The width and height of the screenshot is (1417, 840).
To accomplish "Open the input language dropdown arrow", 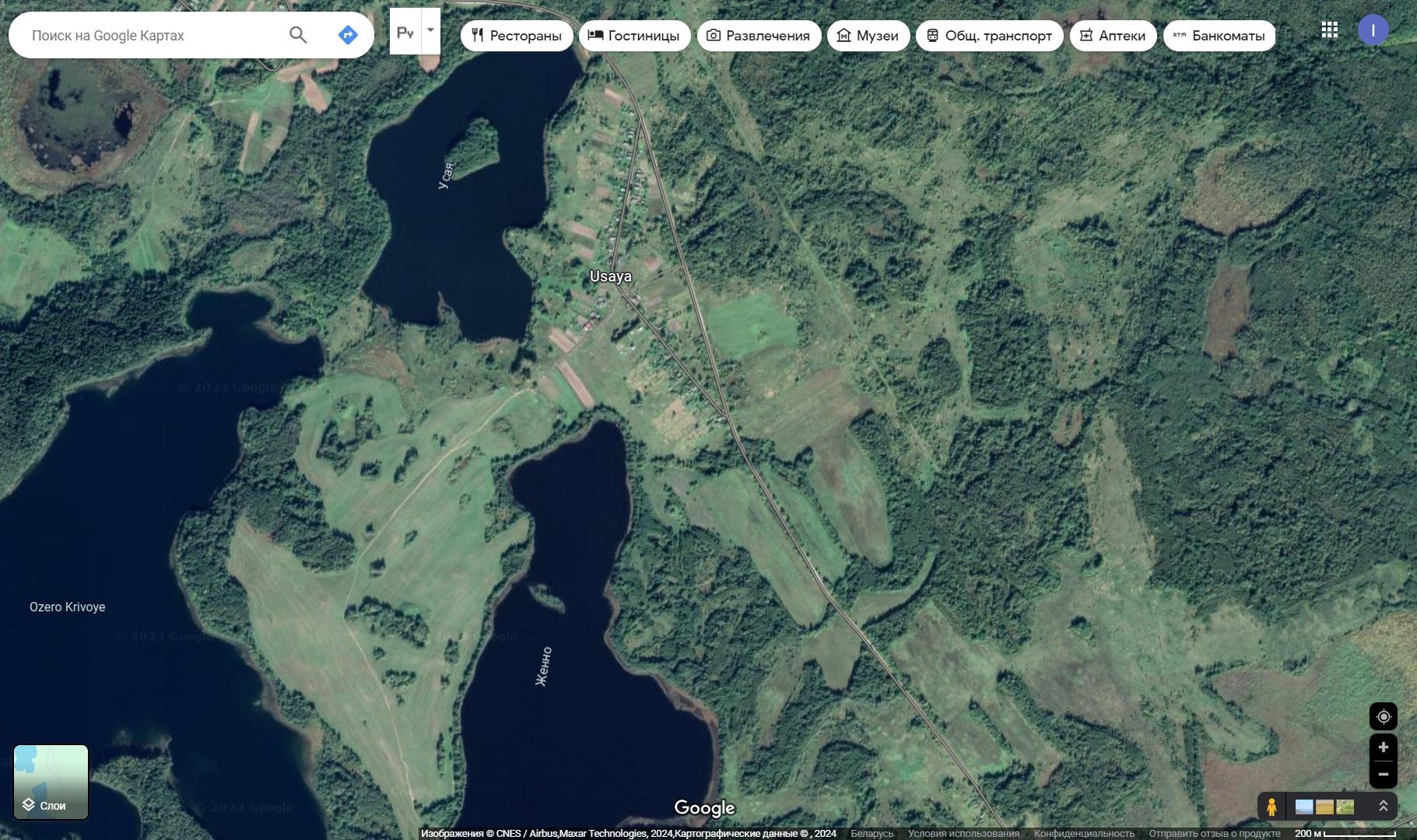I will point(430,31).
